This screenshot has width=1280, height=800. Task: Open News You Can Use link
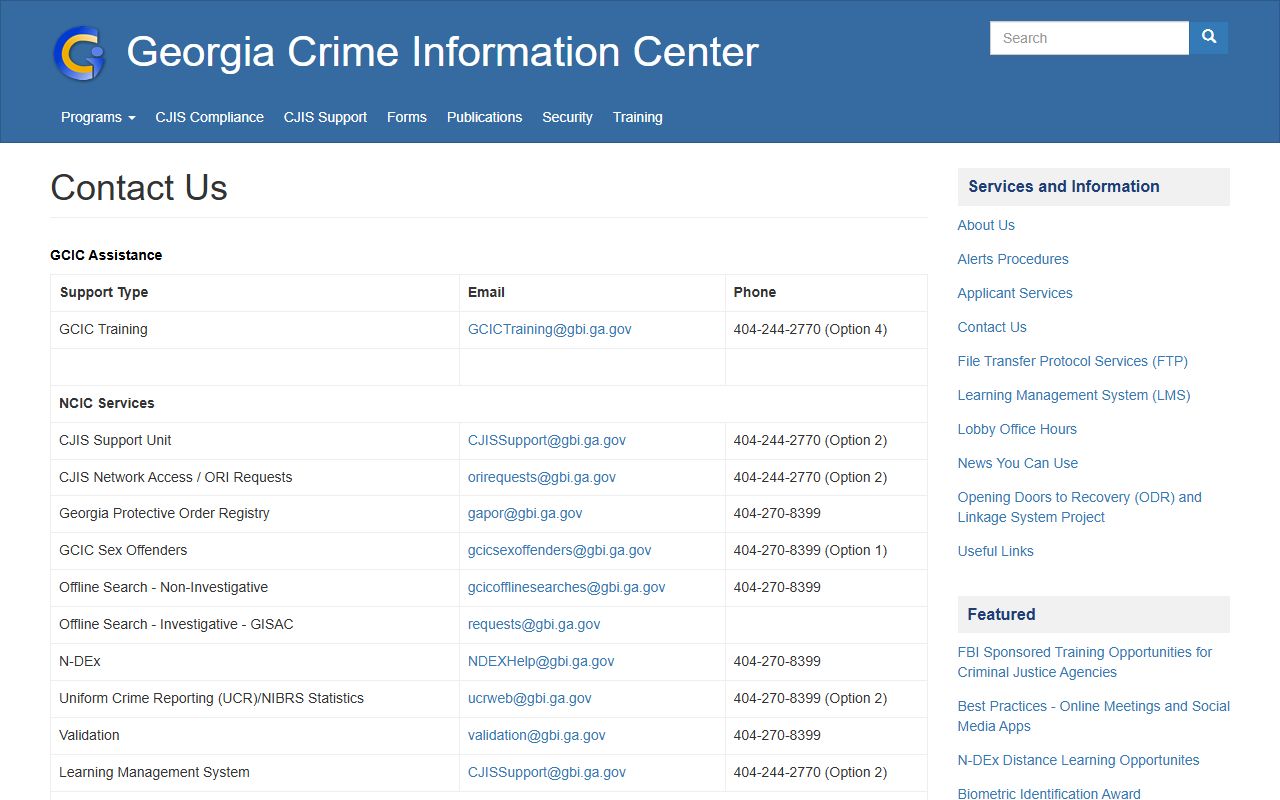click(x=1018, y=463)
